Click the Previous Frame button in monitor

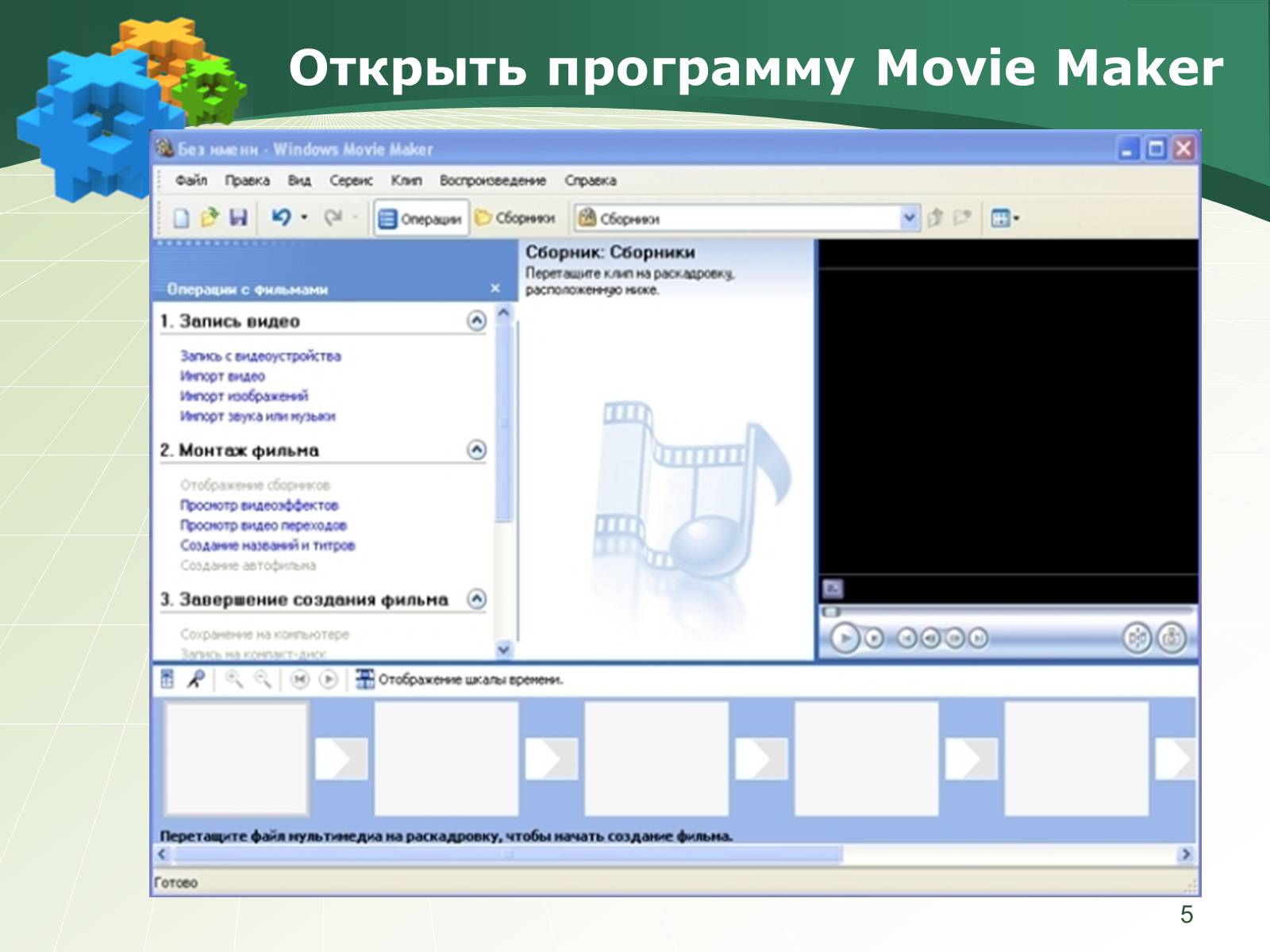pyautogui.click(x=931, y=638)
